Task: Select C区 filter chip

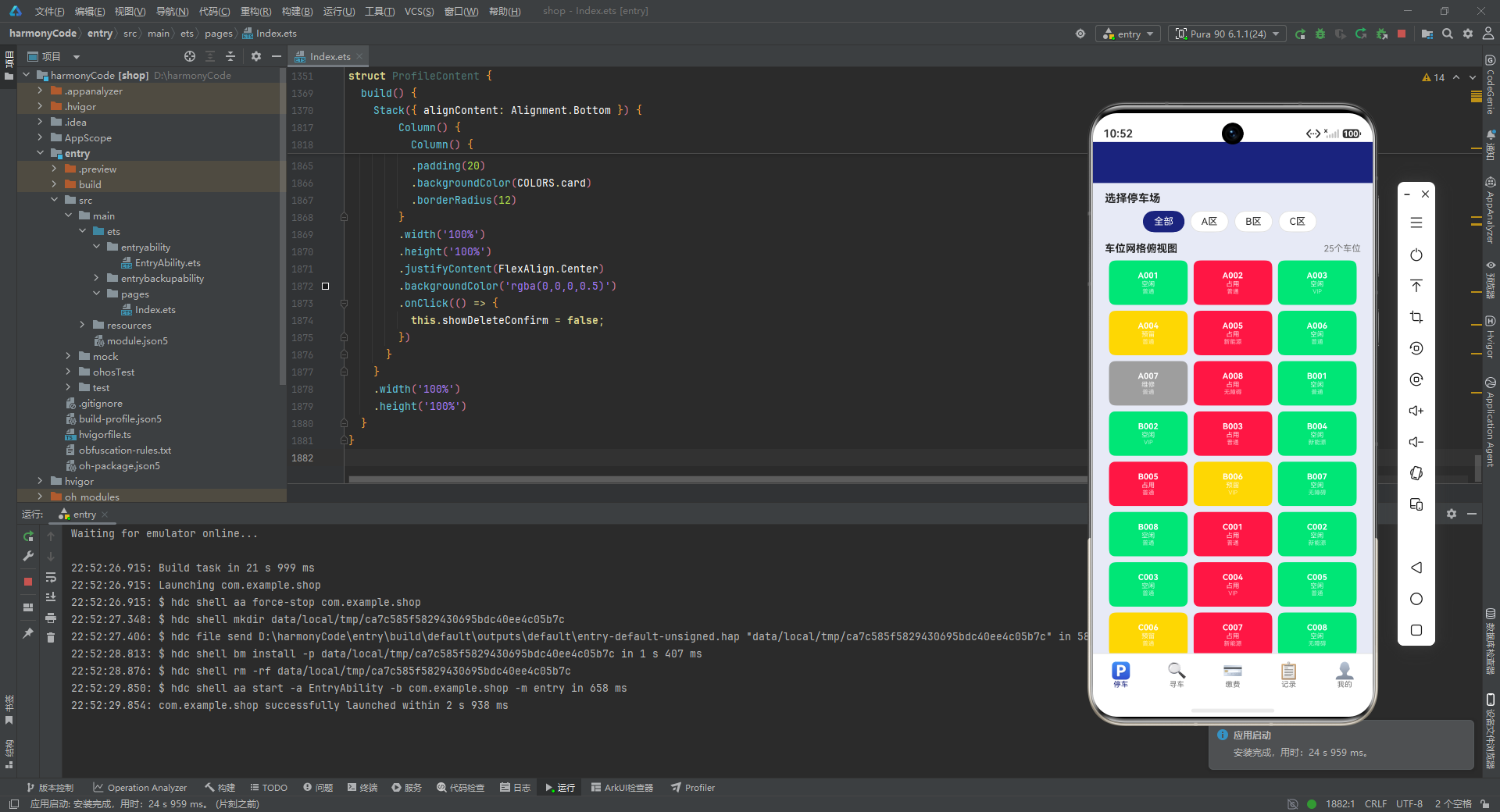Action: tap(1297, 222)
